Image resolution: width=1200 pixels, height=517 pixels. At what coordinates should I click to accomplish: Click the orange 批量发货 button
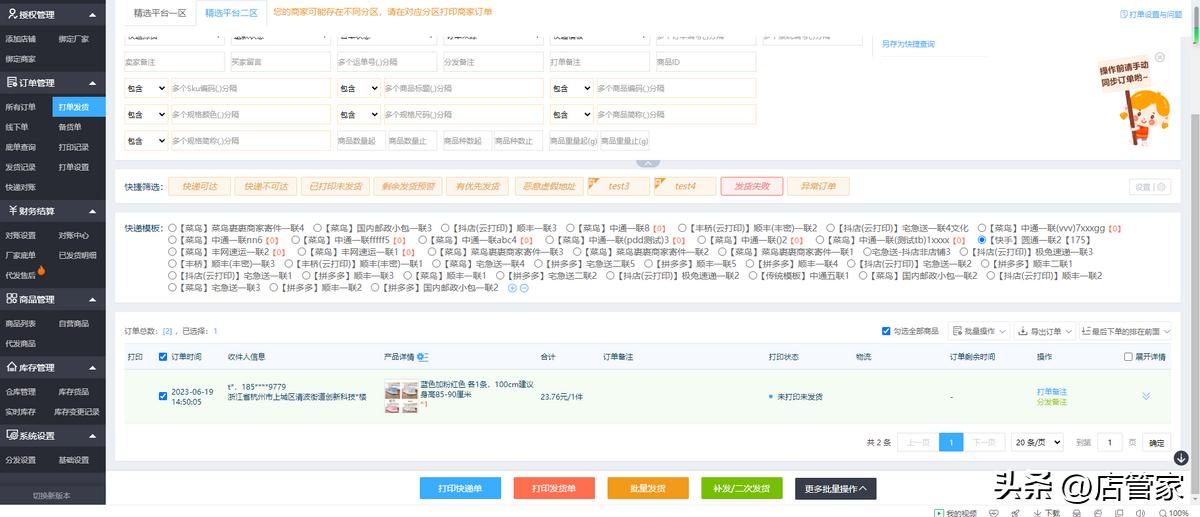[x=647, y=488]
